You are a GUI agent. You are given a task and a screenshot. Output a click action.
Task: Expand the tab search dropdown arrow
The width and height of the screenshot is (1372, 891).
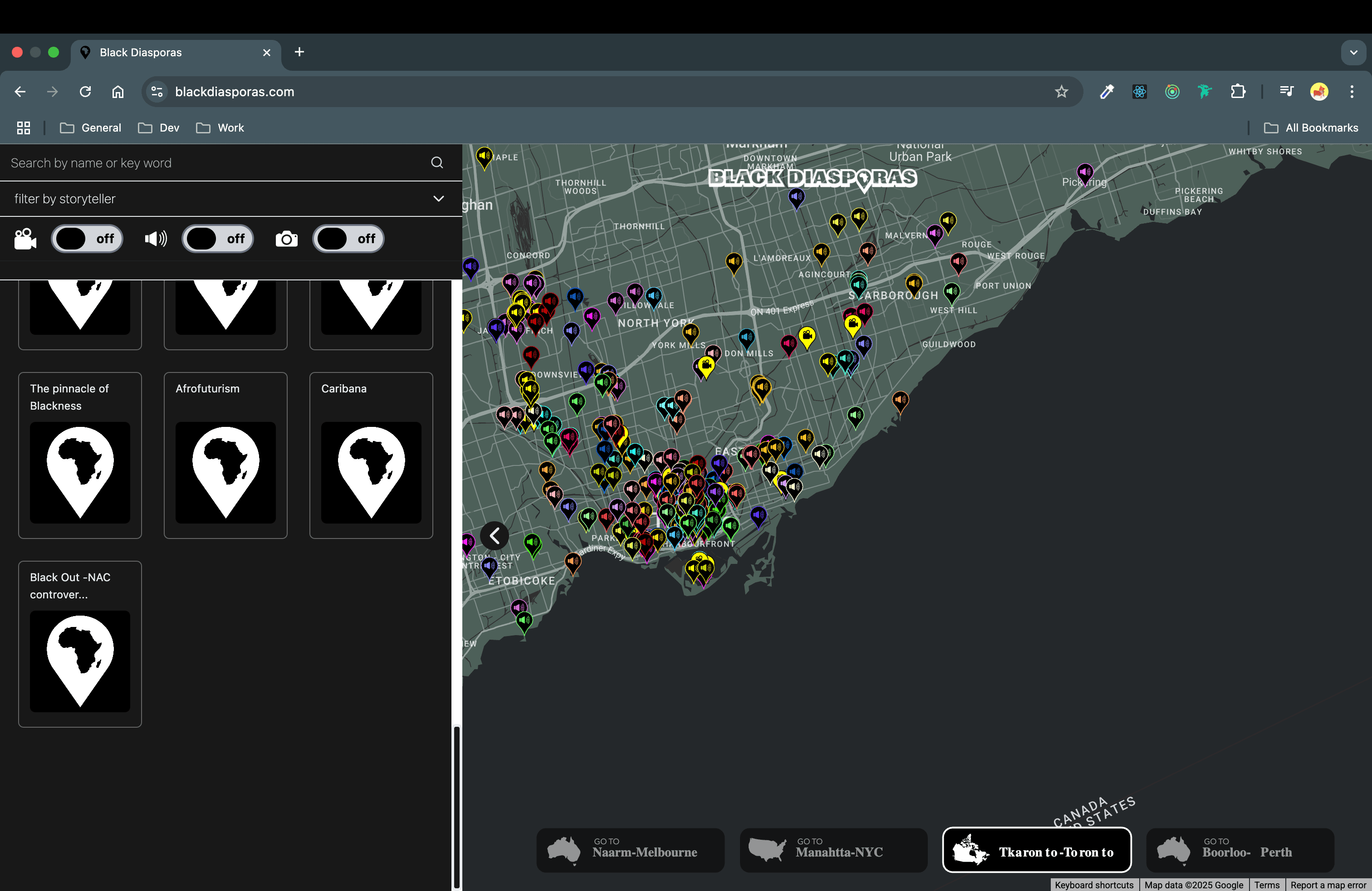(1353, 53)
